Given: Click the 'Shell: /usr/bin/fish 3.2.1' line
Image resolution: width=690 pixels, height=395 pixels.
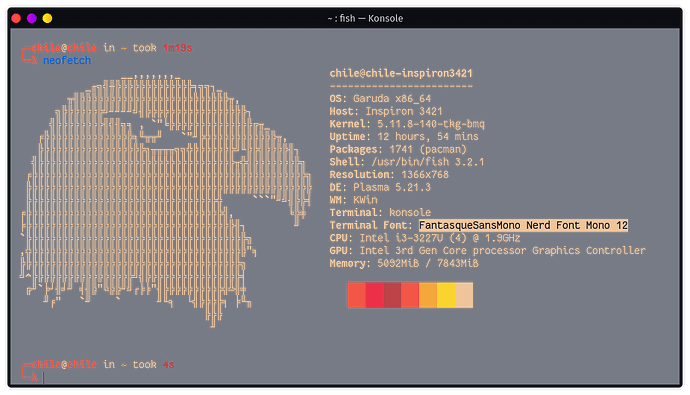Looking at the screenshot, I should 407,162.
